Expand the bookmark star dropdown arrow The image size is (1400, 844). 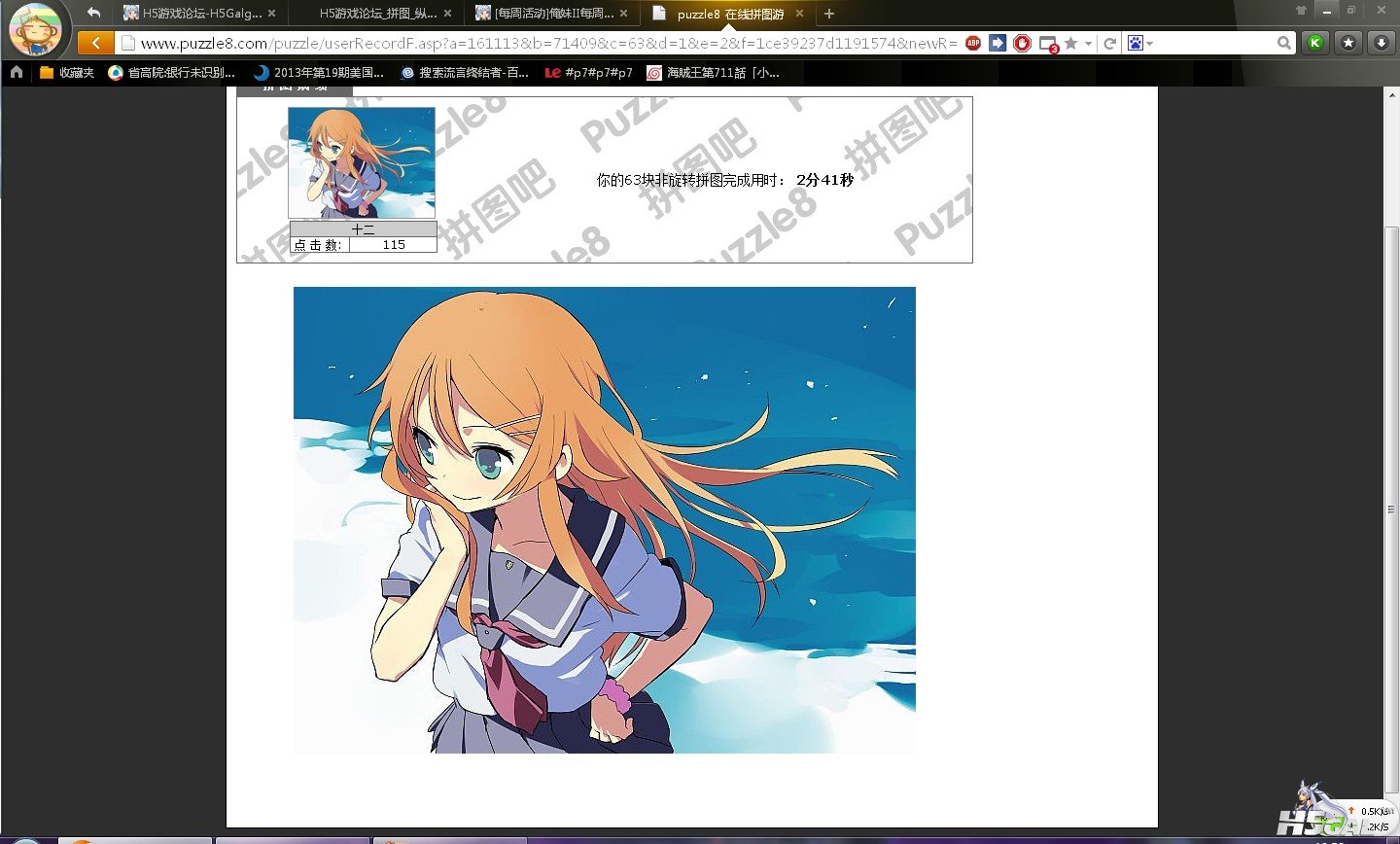pos(1088,44)
